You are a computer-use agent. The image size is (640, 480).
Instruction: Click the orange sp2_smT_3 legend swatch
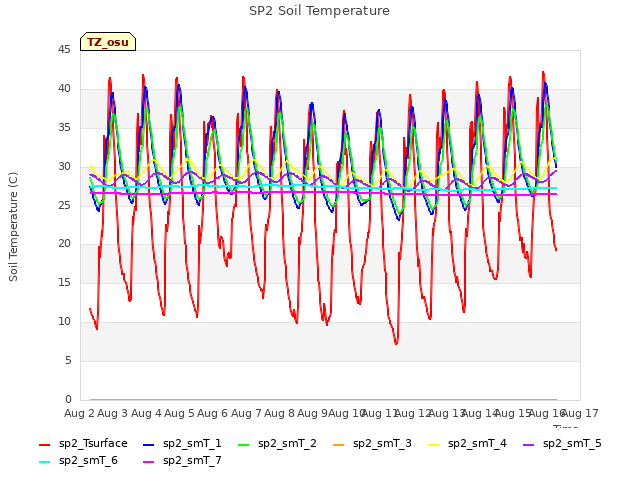pos(338,444)
